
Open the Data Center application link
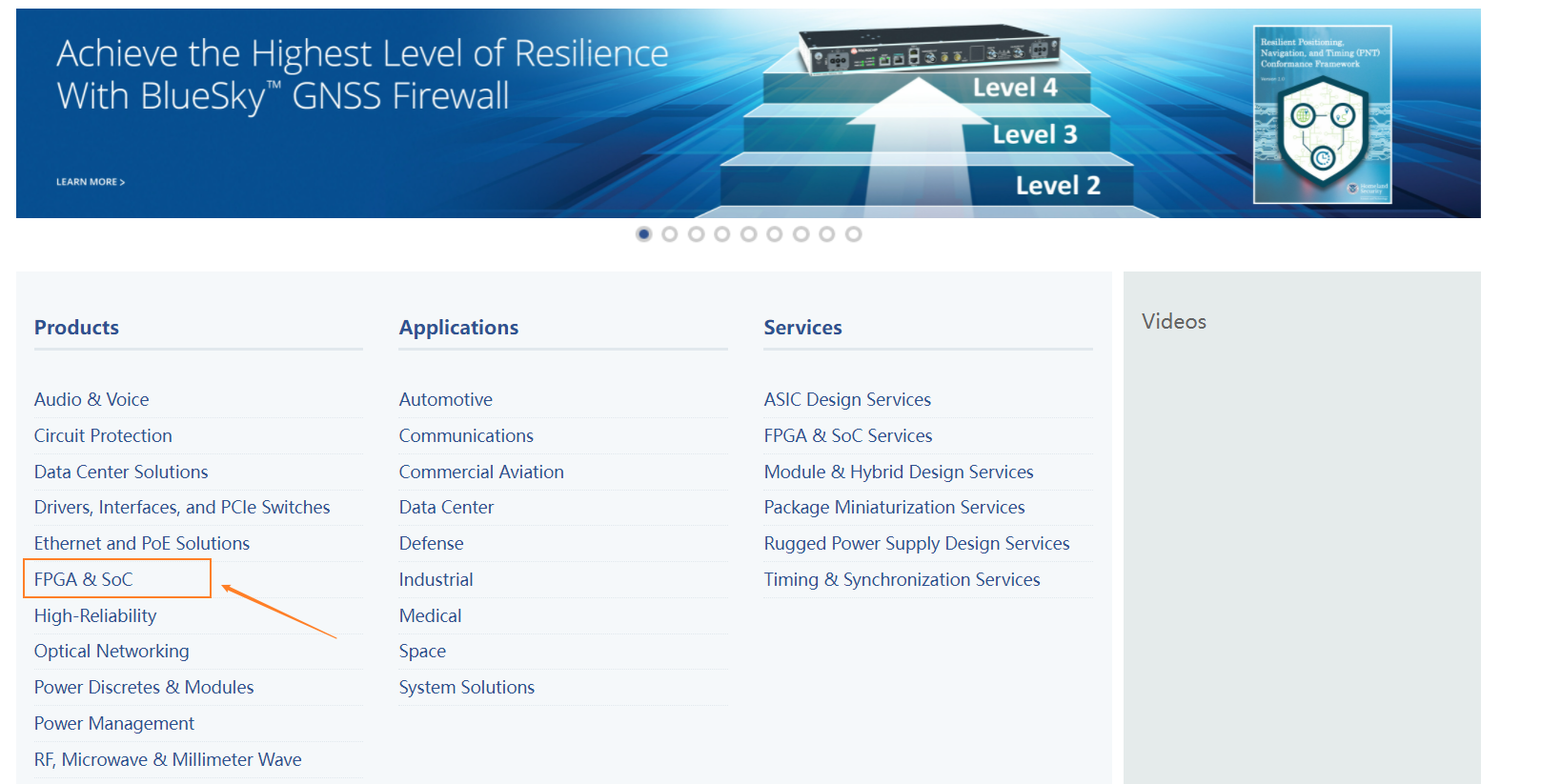pyautogui.click(x=446, y=508)
